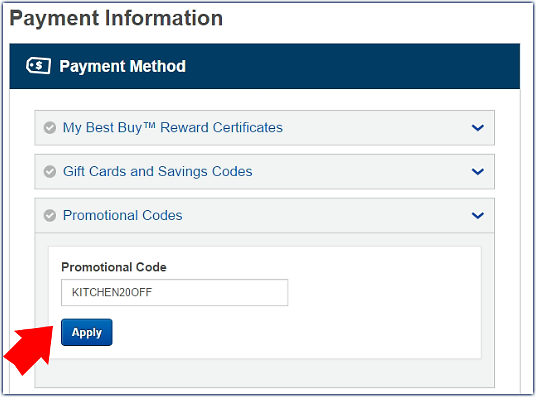Click checkmark icon beside Reward Certificates
The width and height of the screenshot is (536, 397).
(50, 128)
